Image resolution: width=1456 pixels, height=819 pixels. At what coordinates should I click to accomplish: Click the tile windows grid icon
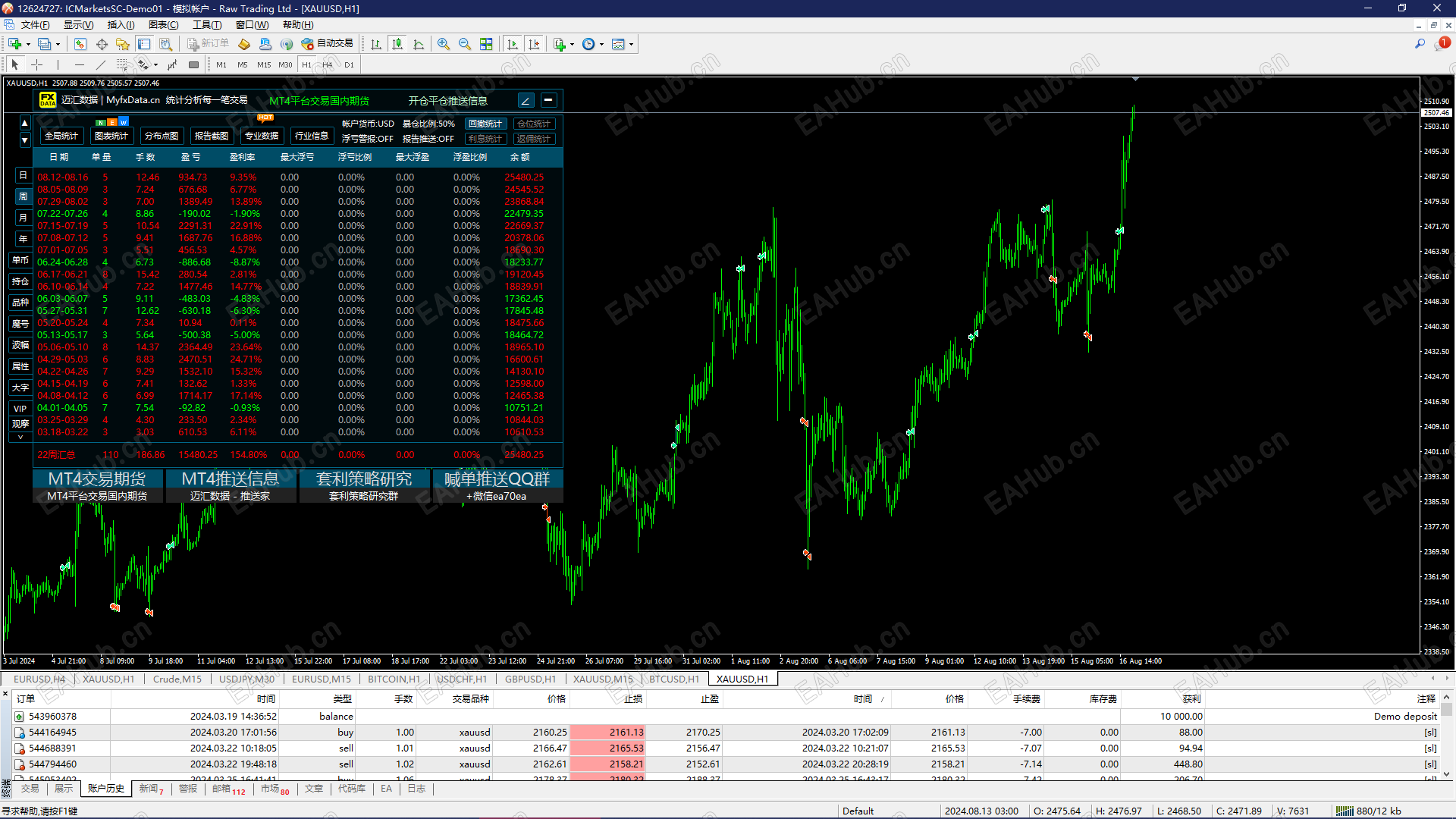click(486, 44)
